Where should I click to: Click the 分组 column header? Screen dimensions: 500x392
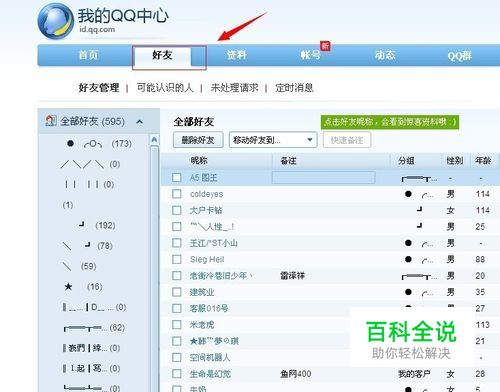(406, 161)
